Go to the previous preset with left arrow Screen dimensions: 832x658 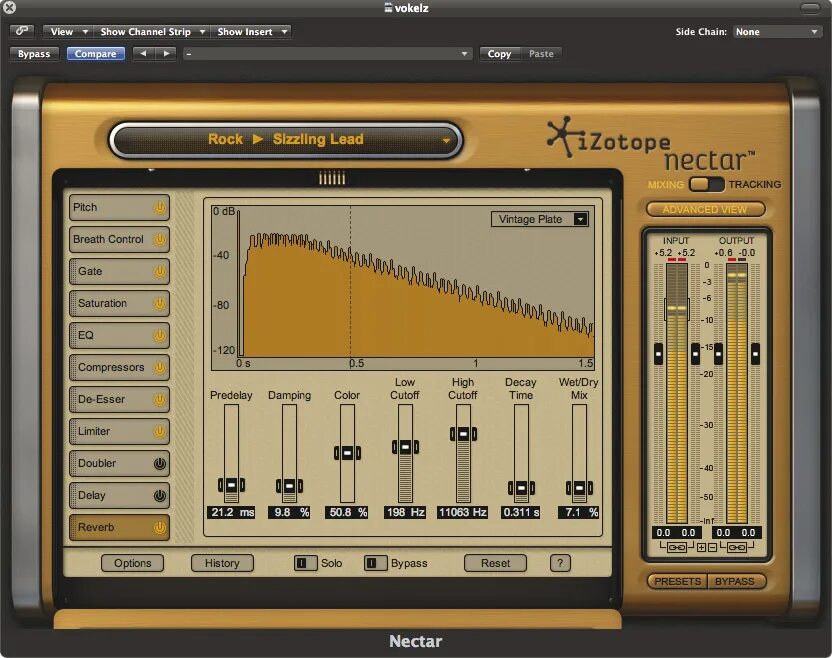tap(143, 53)
